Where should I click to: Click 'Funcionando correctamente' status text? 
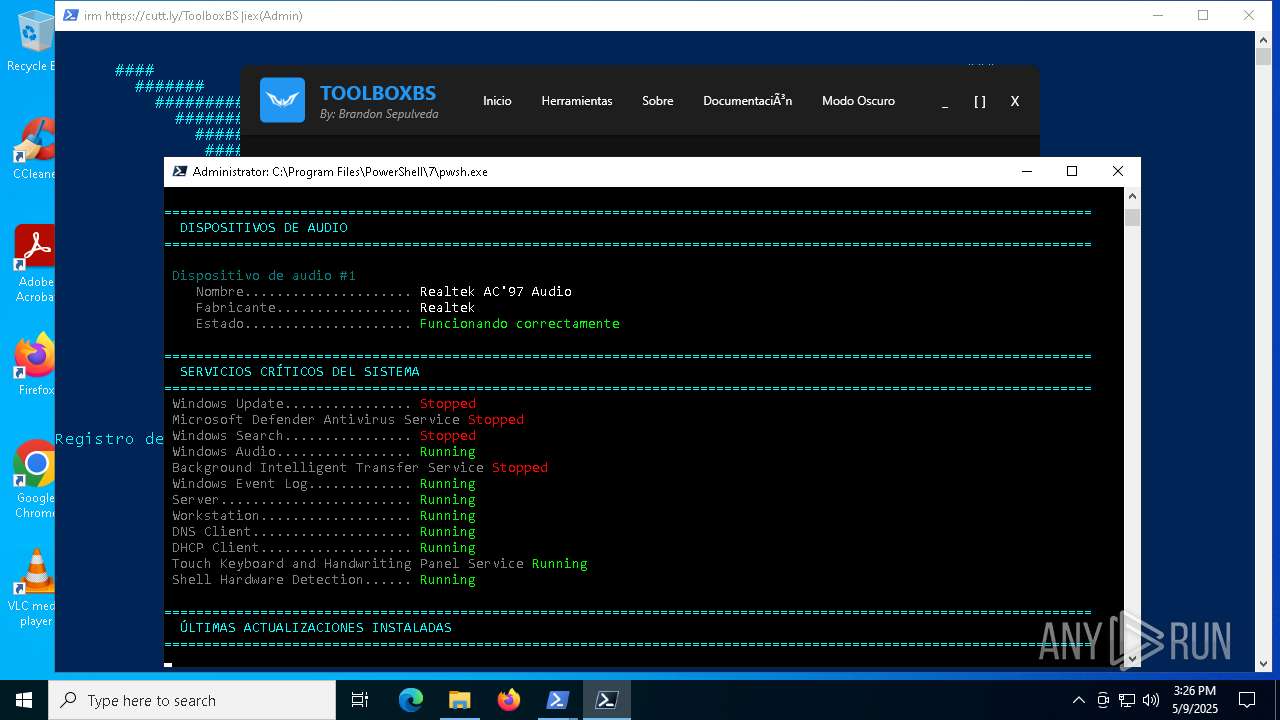(x=519, y=323)
